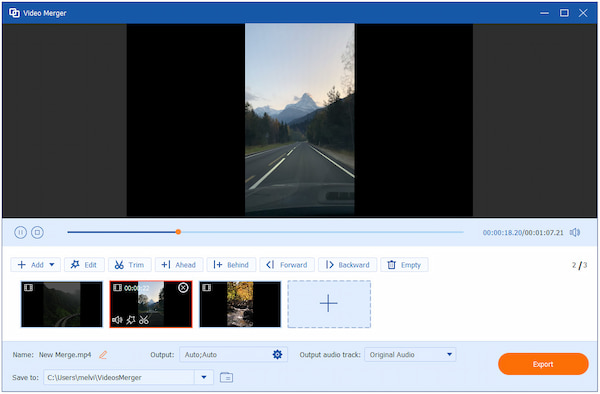Click the playback progress slider handle
The image size is (600, 394).
point(178,232)
